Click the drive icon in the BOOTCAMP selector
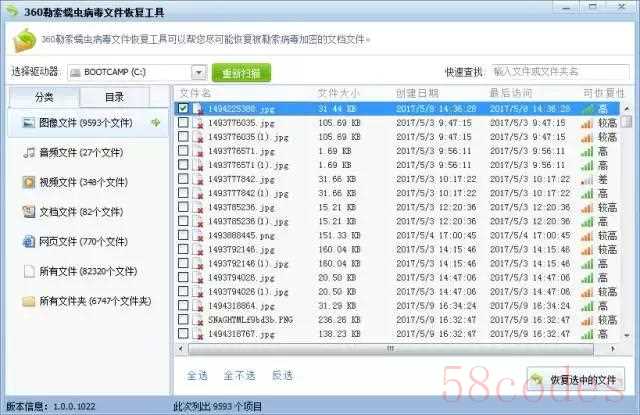Screen dimensions: 640x415 (75, 73)
